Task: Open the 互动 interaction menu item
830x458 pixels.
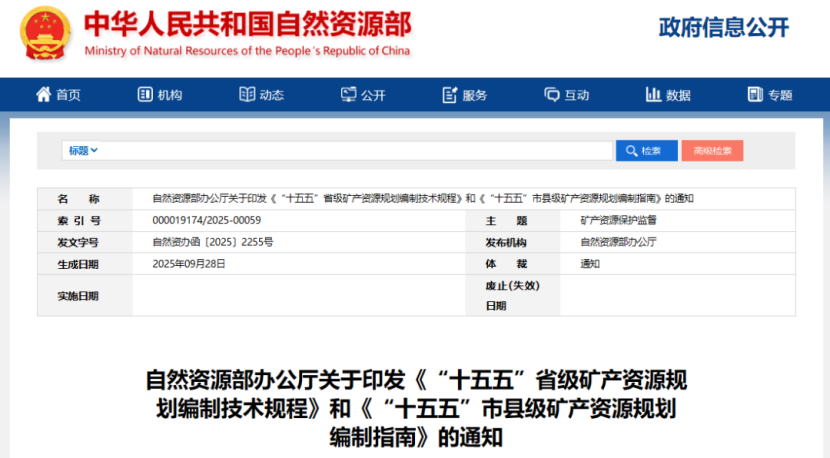Action: coord(577,95)
